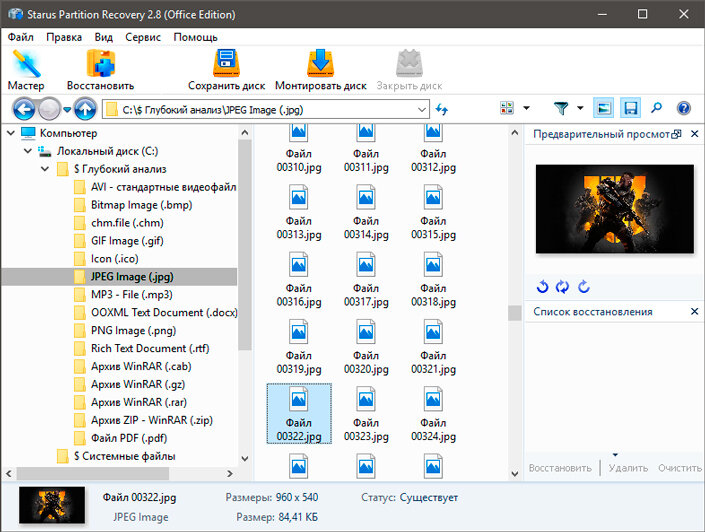Open navigation history dropdown arrow
The image size is (705, 532).
[67, 109]
